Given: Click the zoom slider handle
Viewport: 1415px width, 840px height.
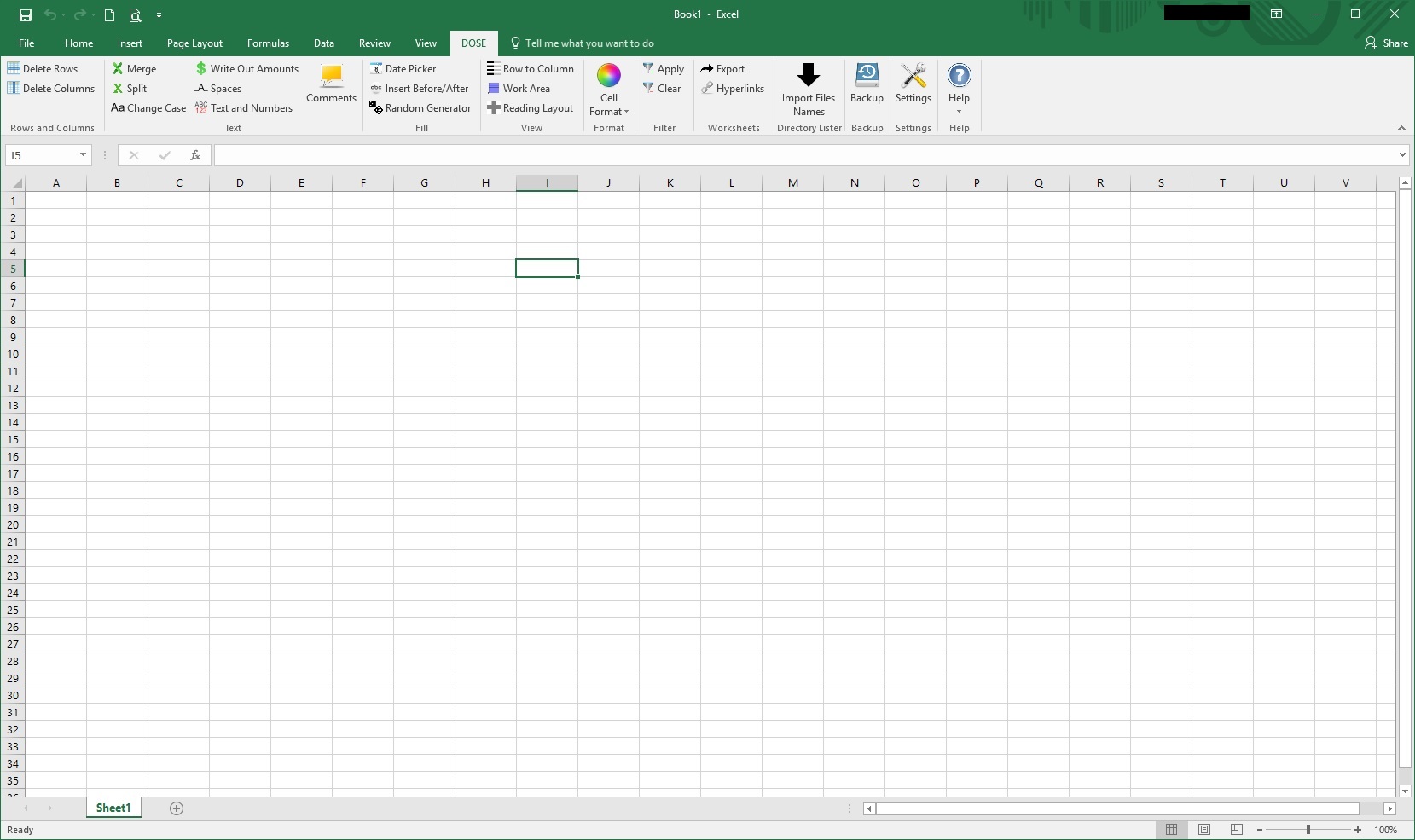Looking at the screenshot, I should tap(1308, 829).
